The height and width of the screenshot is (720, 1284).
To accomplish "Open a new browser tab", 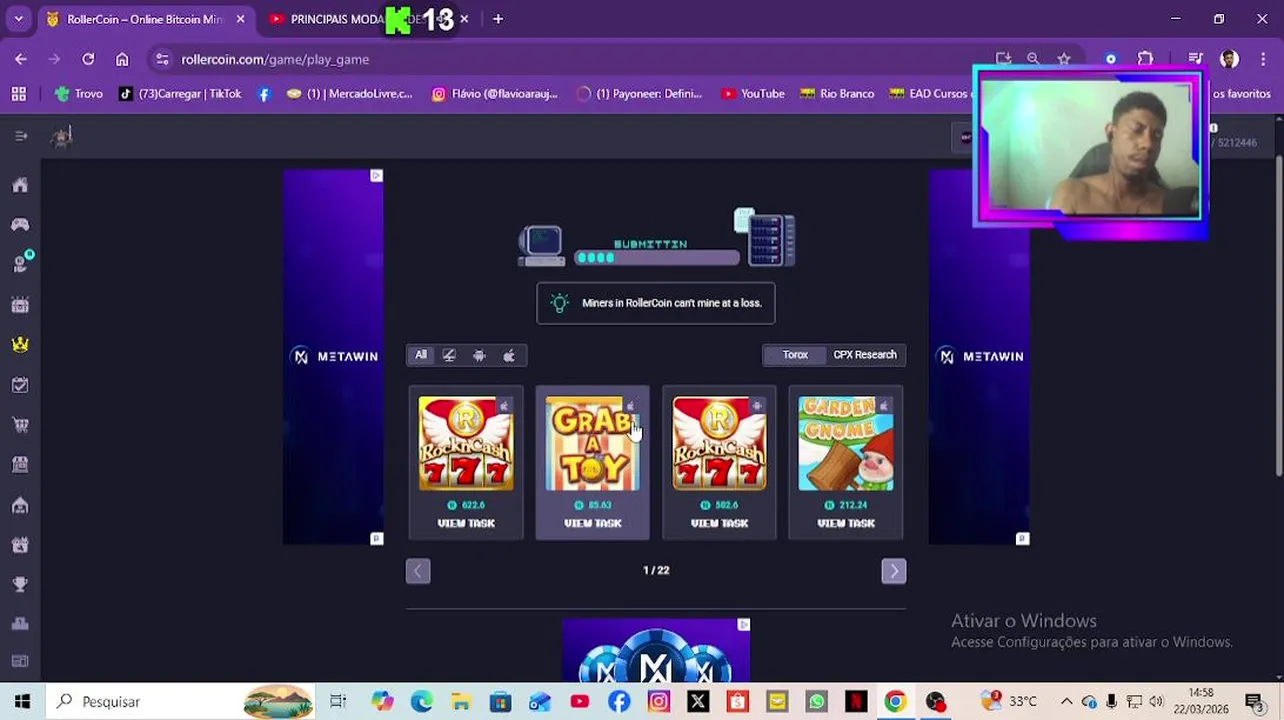I will point(498,19).
